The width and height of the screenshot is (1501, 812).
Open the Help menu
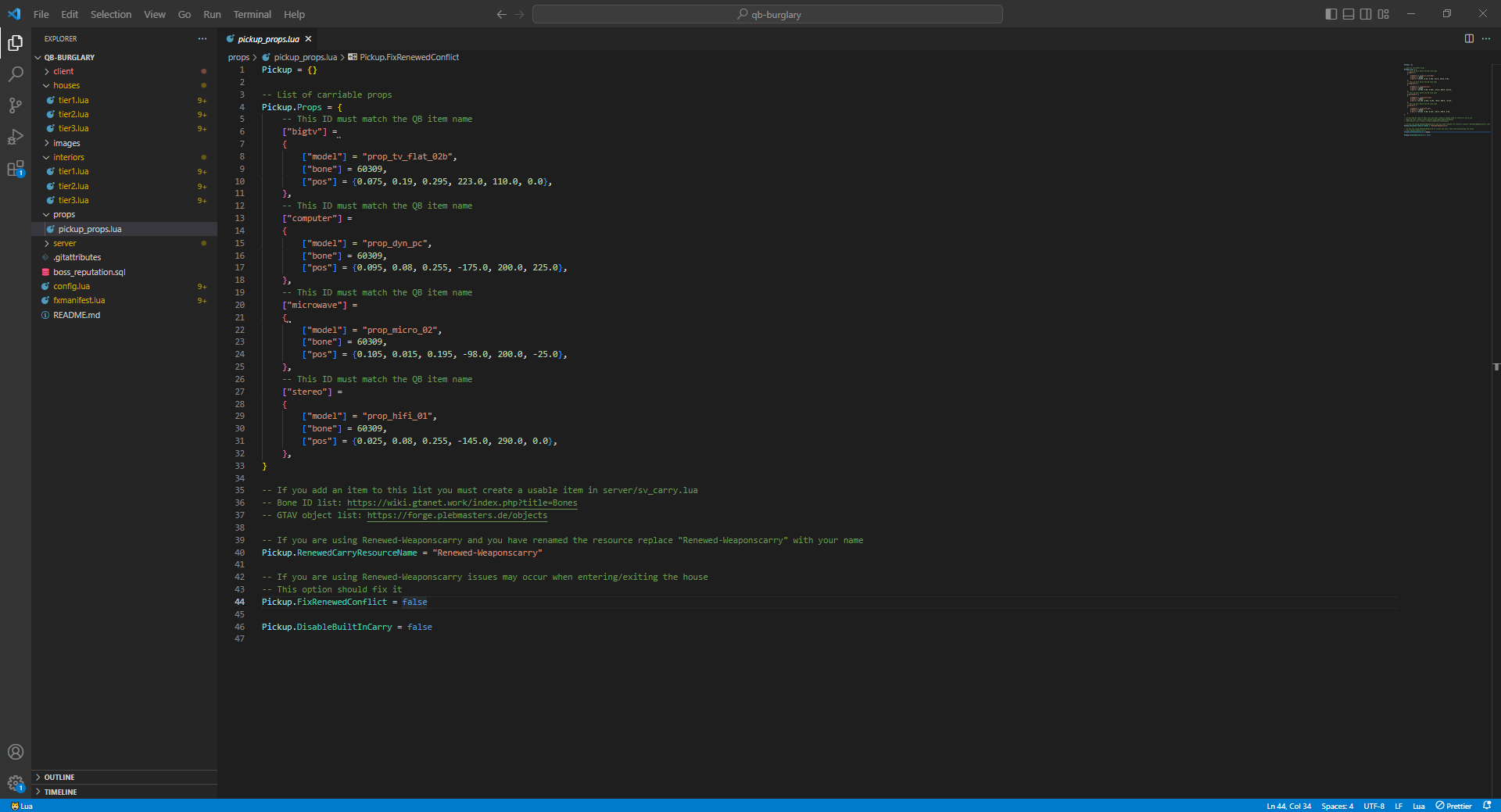point(294,14)
